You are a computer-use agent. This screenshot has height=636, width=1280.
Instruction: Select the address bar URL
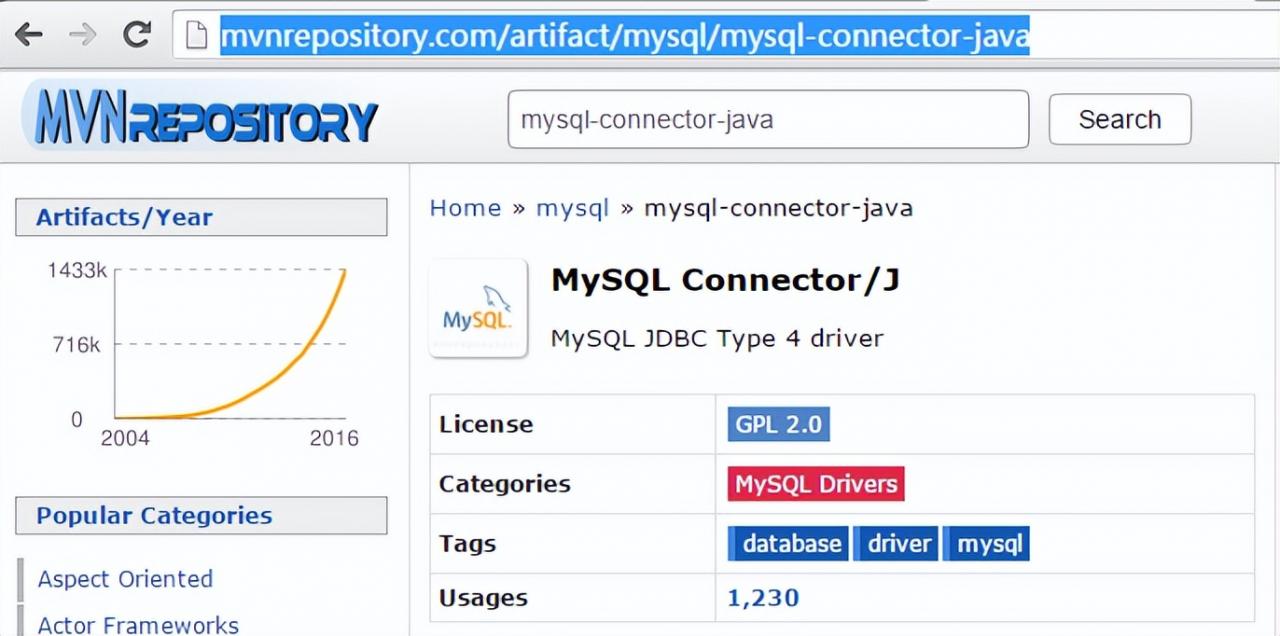[624, 37]
